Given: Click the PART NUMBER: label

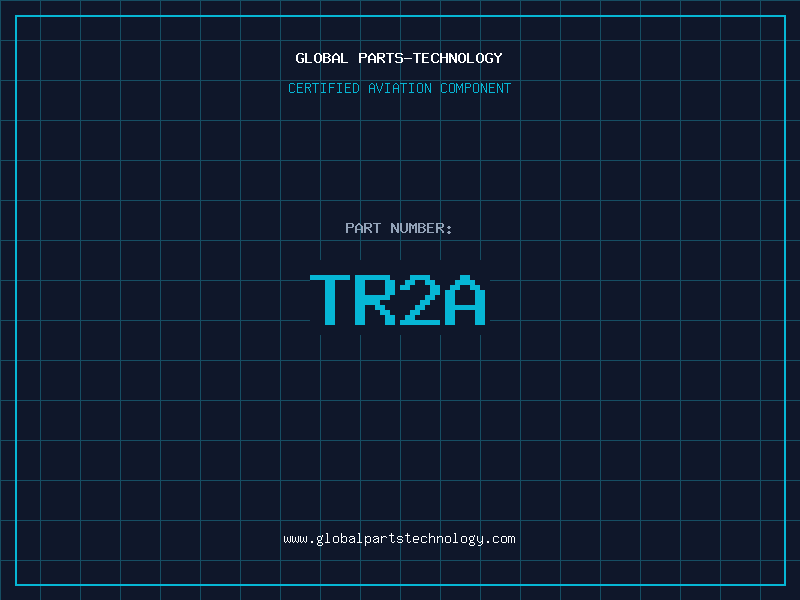Looking at the screenshot, I should click(x=399, y=228).
